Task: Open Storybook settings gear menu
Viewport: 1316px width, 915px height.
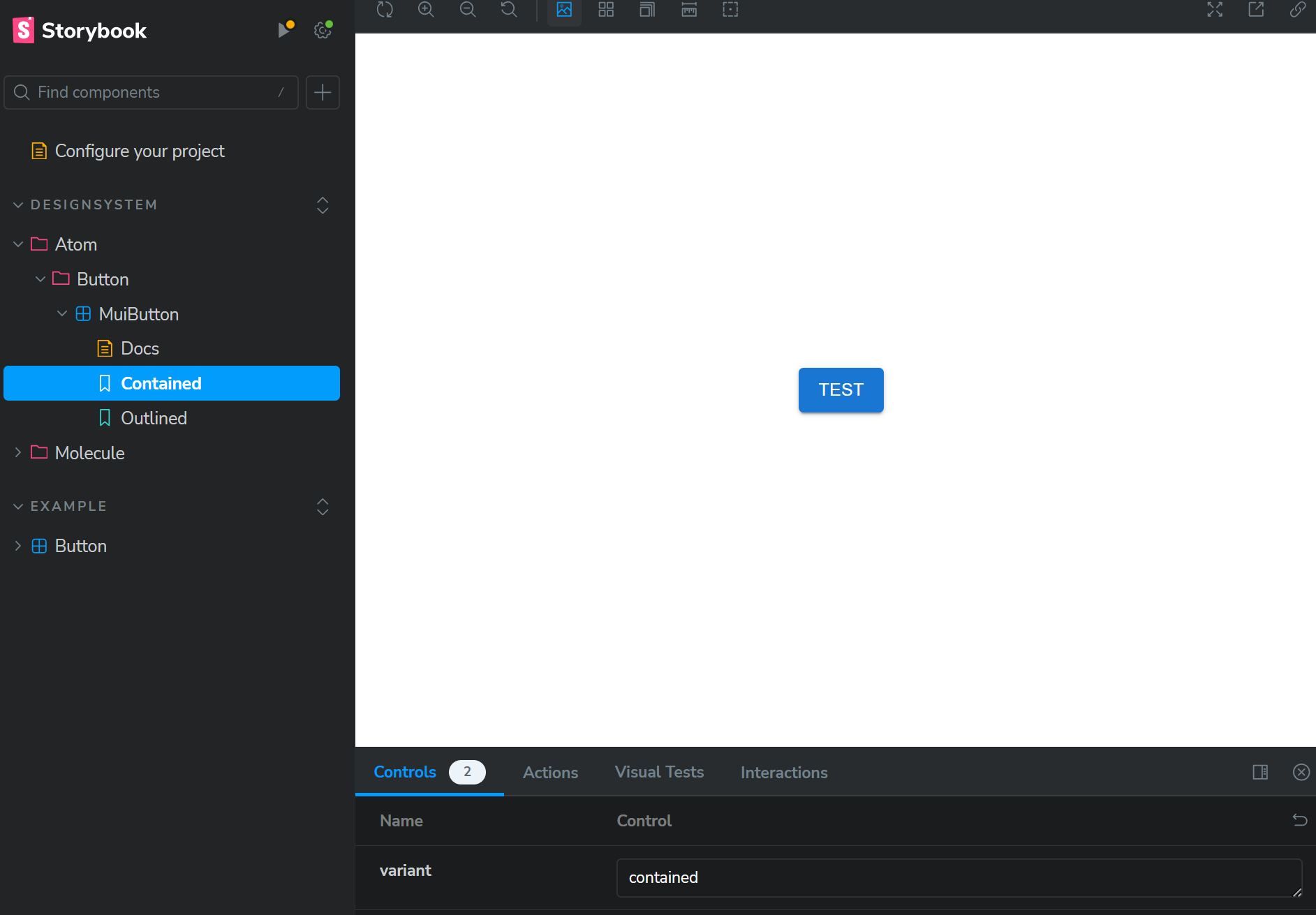Action: tap(323, 30)
